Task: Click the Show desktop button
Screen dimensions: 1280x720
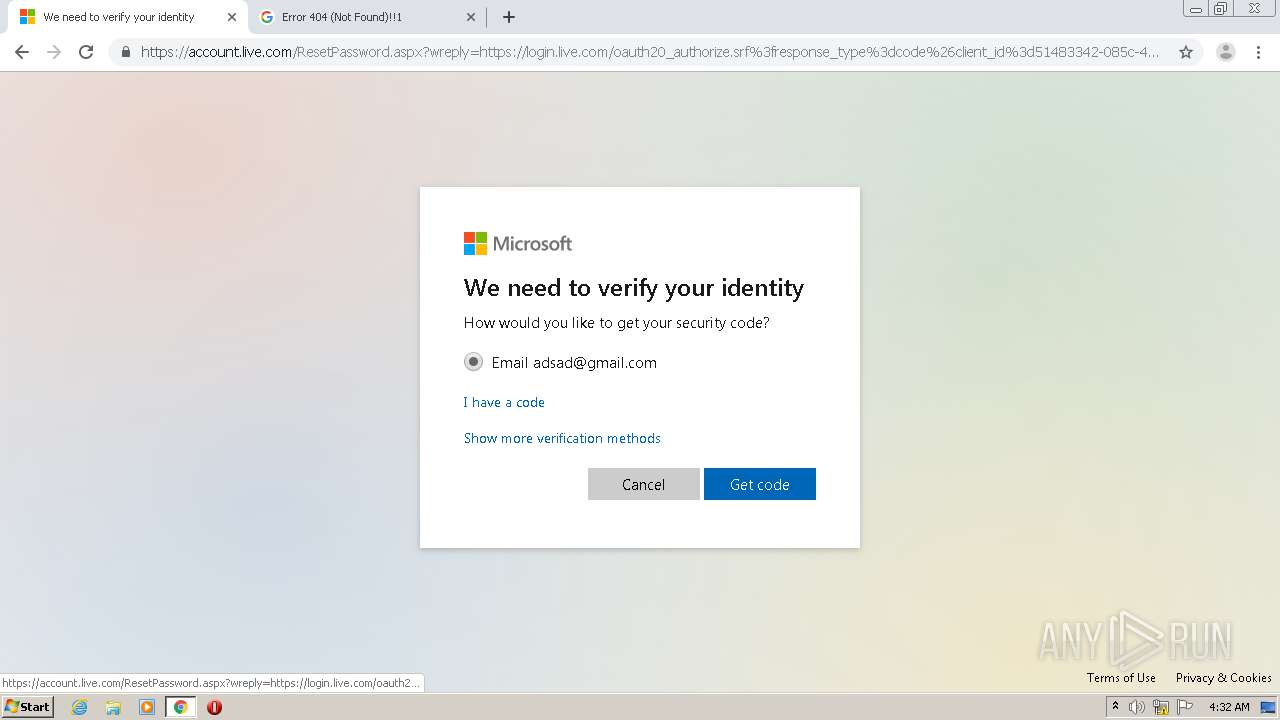Action: pyautogui.click(x=1269, y=707)
